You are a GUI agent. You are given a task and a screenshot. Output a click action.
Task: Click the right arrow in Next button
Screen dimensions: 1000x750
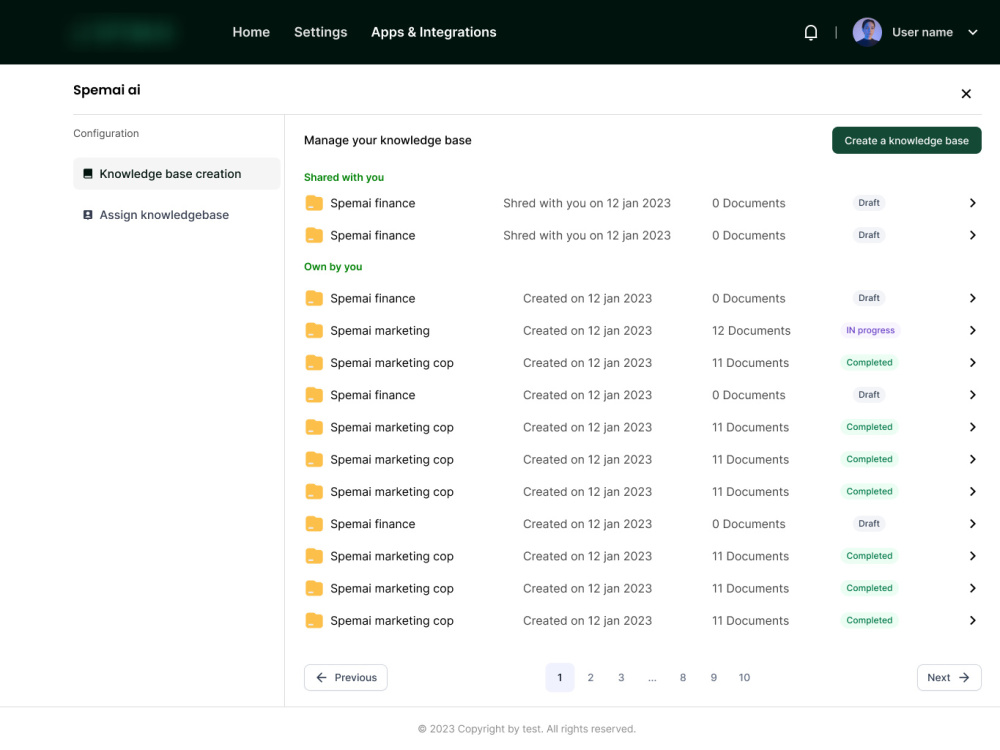964,677
